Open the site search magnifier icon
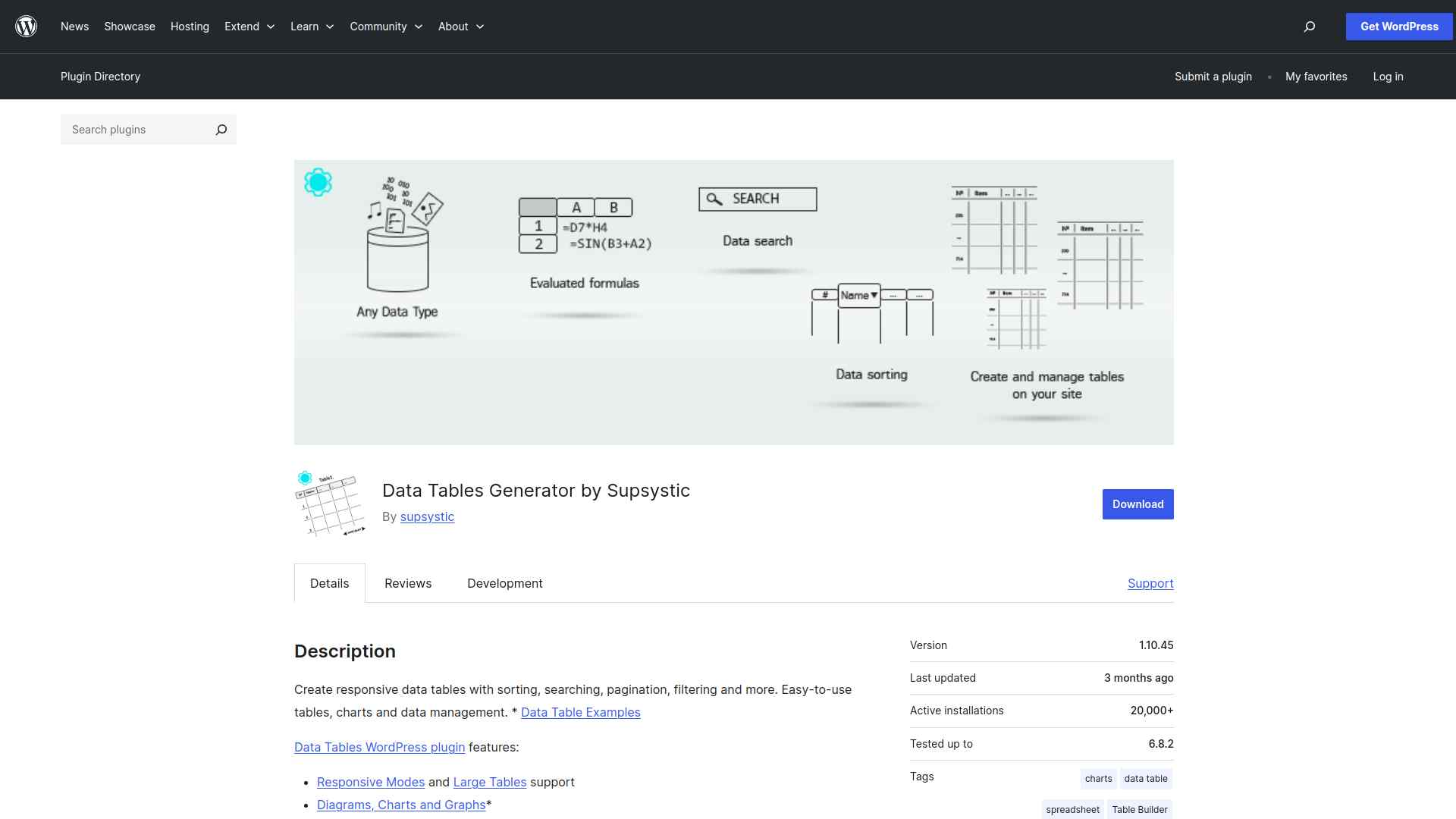Image resolution: width=1456 pixels, height=819 pixels. pyautogui.click(x=1310, y=27)
